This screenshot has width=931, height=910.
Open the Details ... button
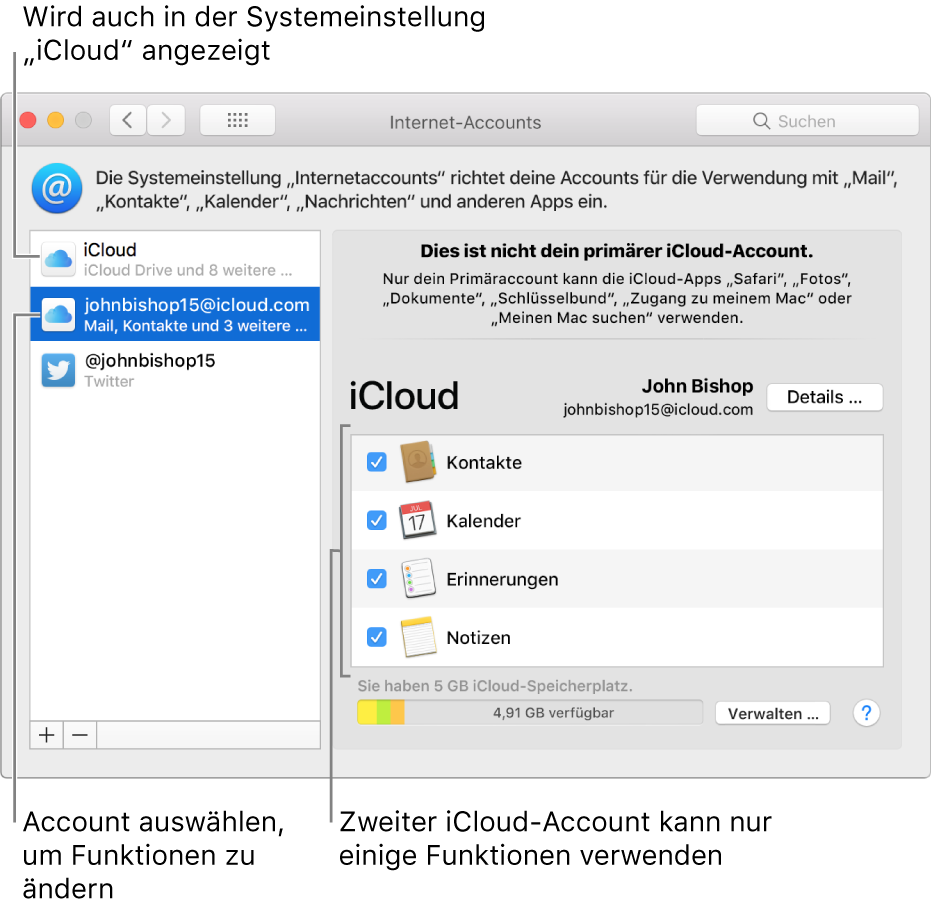[x=824, y=397]
